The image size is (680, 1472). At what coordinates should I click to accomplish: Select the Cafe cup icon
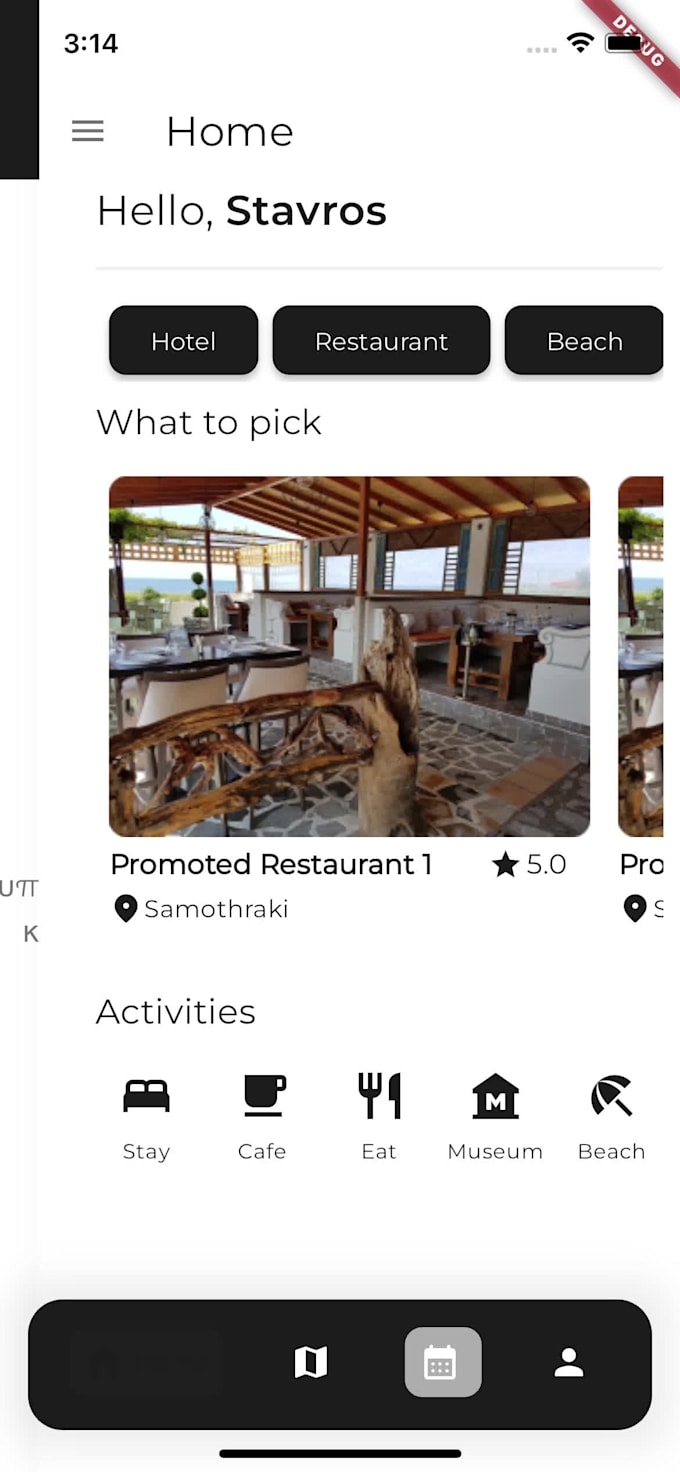263,1096
